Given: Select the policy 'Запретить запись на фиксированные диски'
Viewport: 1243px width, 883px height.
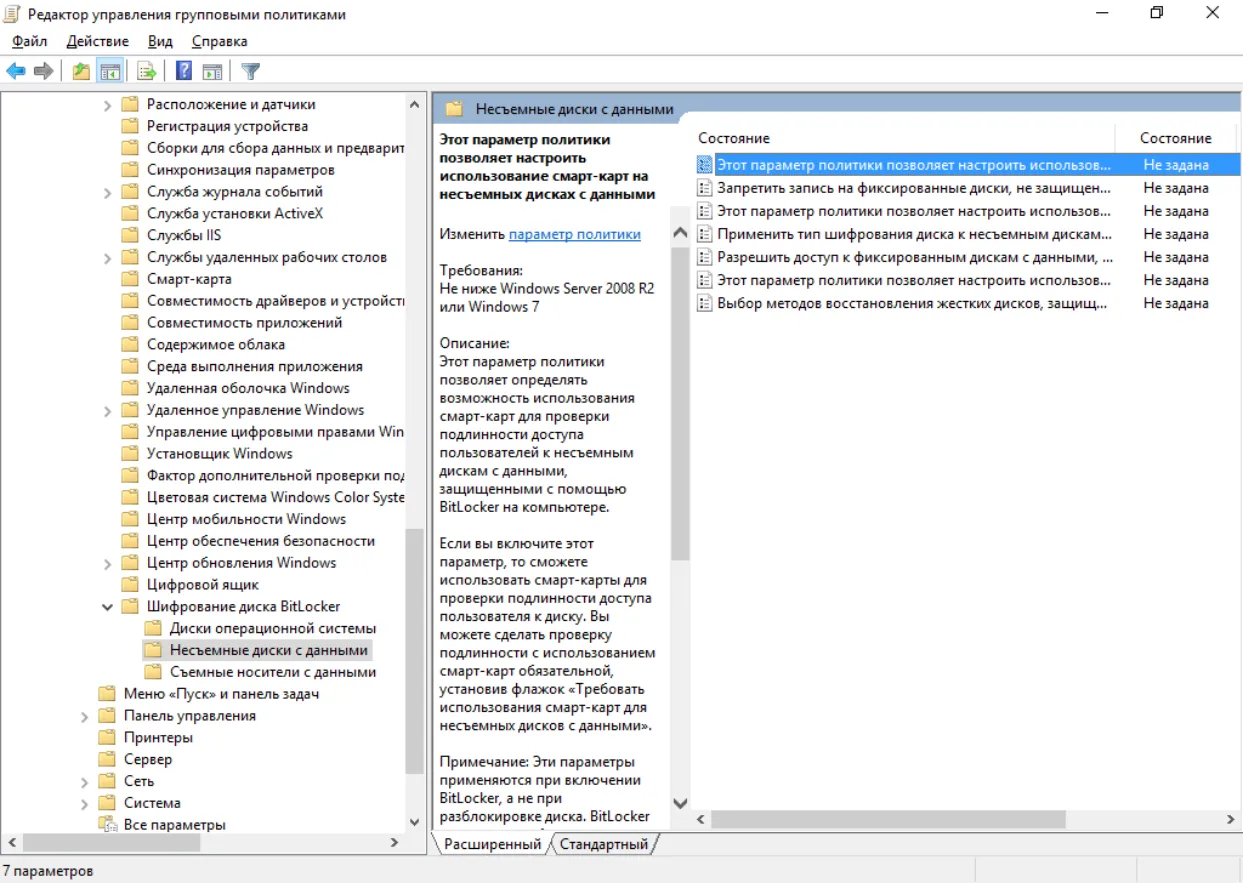Looking at the screenshot, I should (914, 188).
